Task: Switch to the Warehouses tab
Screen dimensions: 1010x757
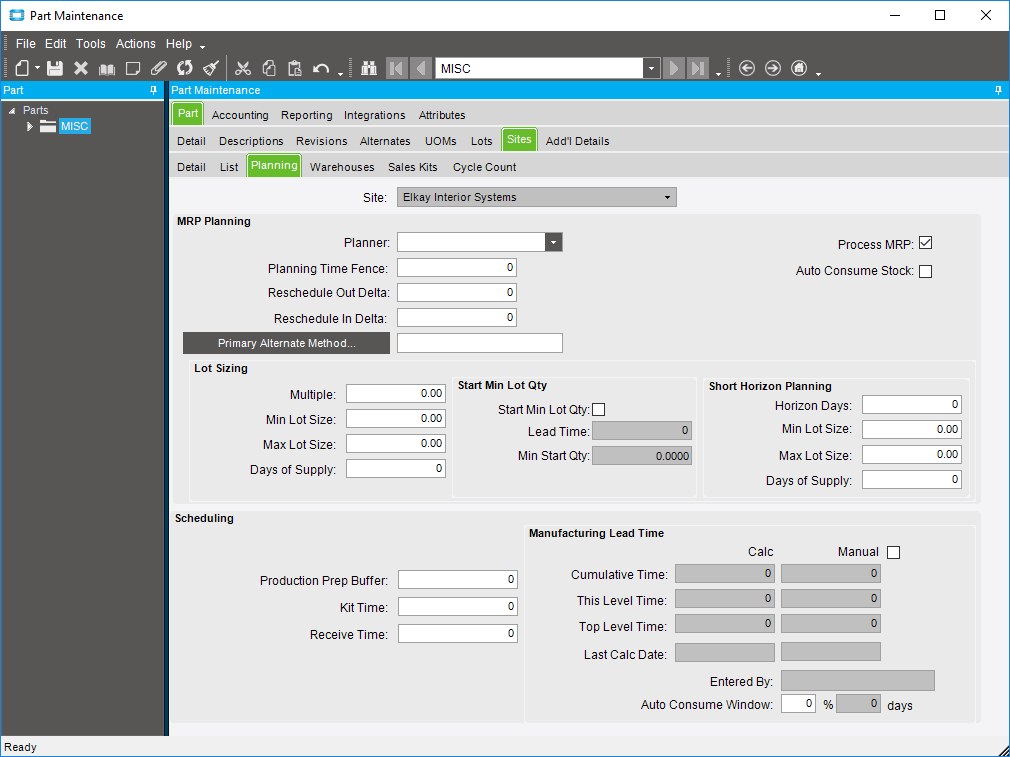Action: pos(342,167)
